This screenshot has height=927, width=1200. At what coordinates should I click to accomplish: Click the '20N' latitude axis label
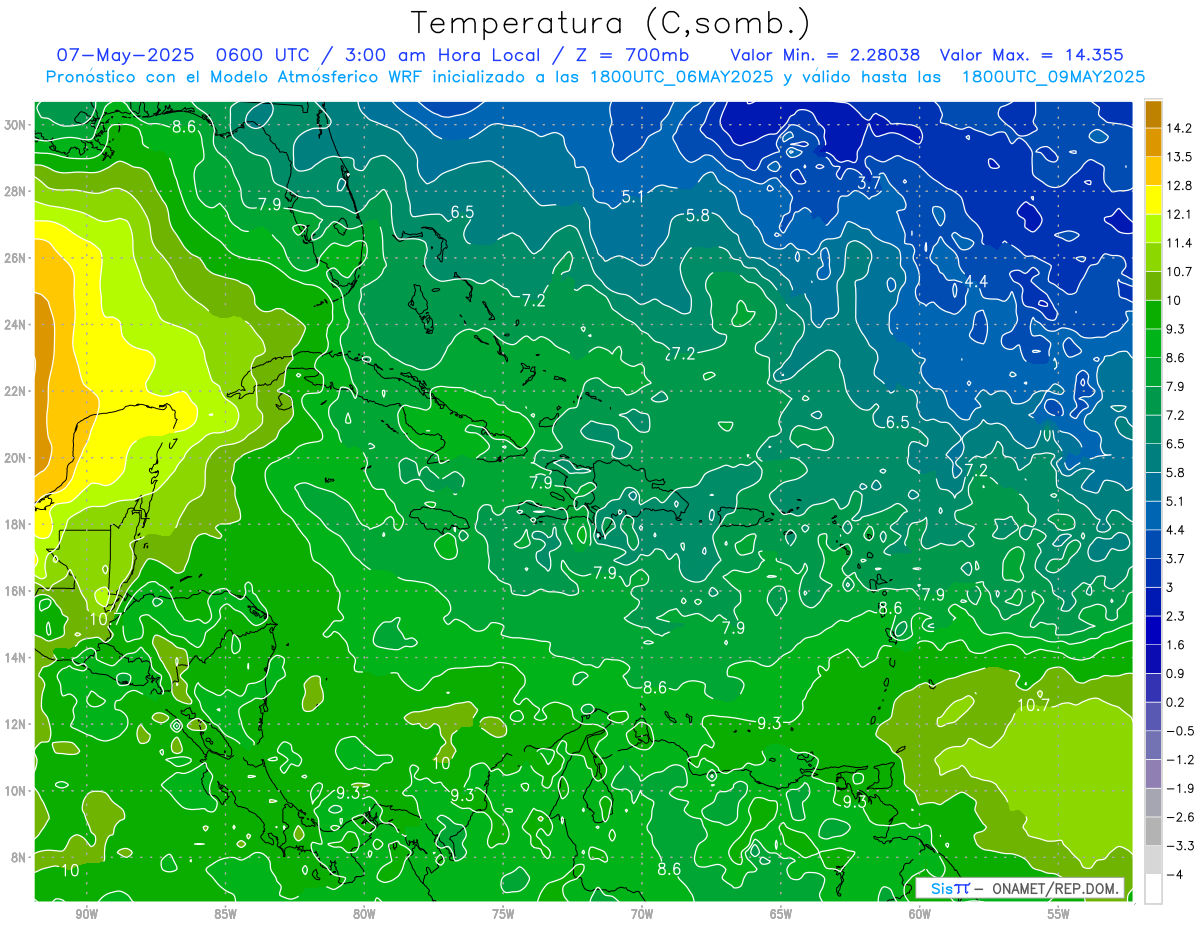[x=16, y=458]
